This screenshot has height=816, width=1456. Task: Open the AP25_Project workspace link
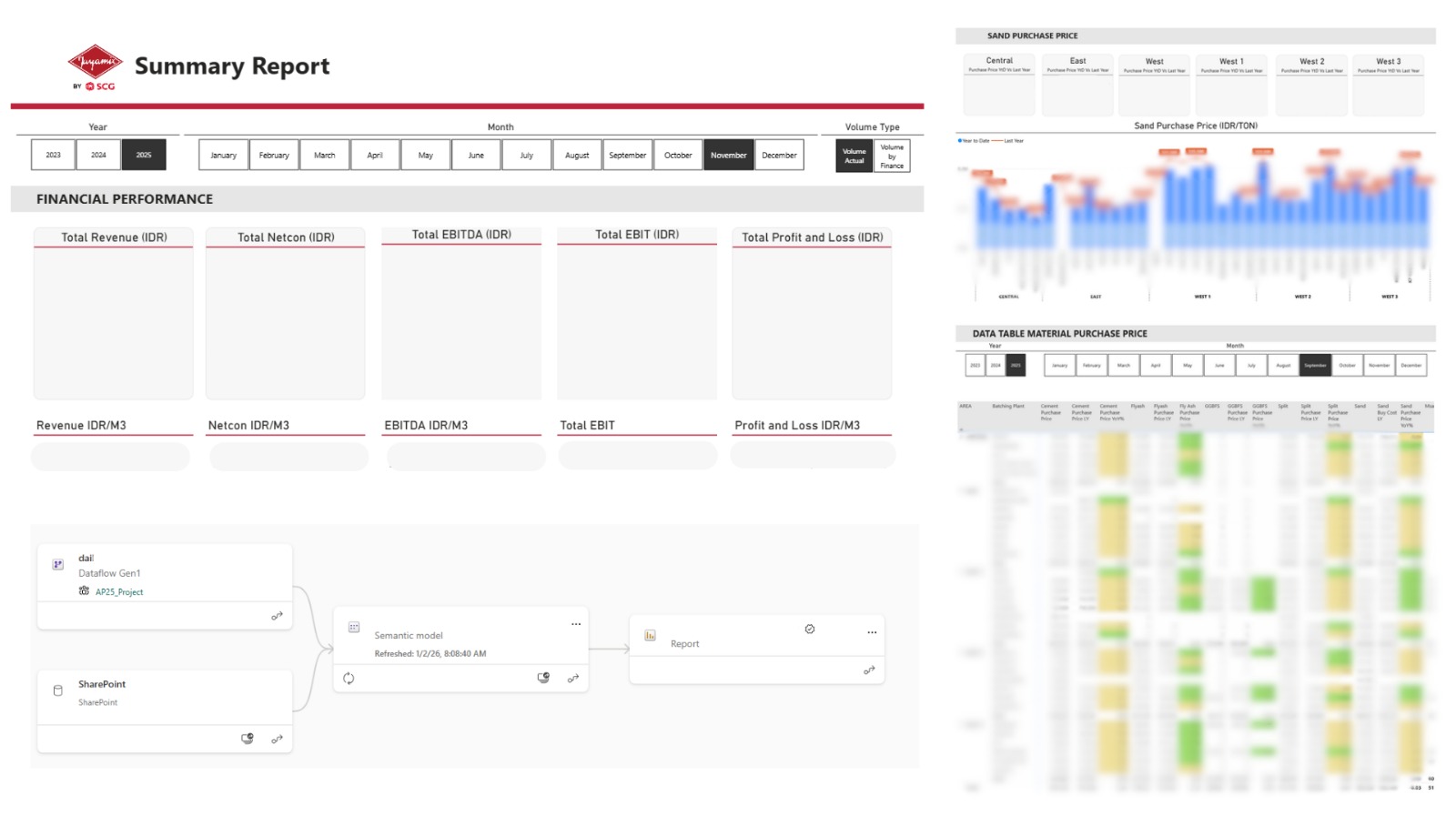pyautogui.click(x=119, y=592)
